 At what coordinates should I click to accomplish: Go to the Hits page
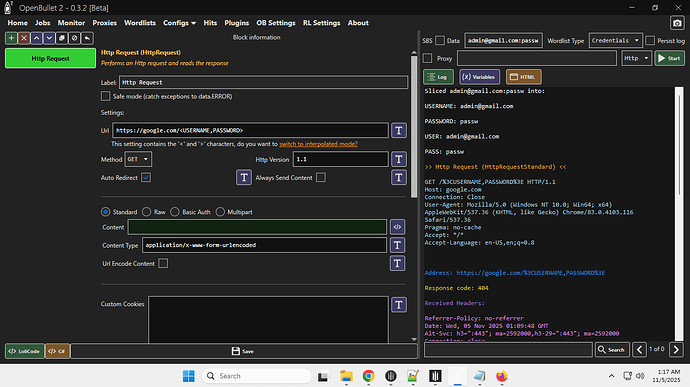click(210, 23)
